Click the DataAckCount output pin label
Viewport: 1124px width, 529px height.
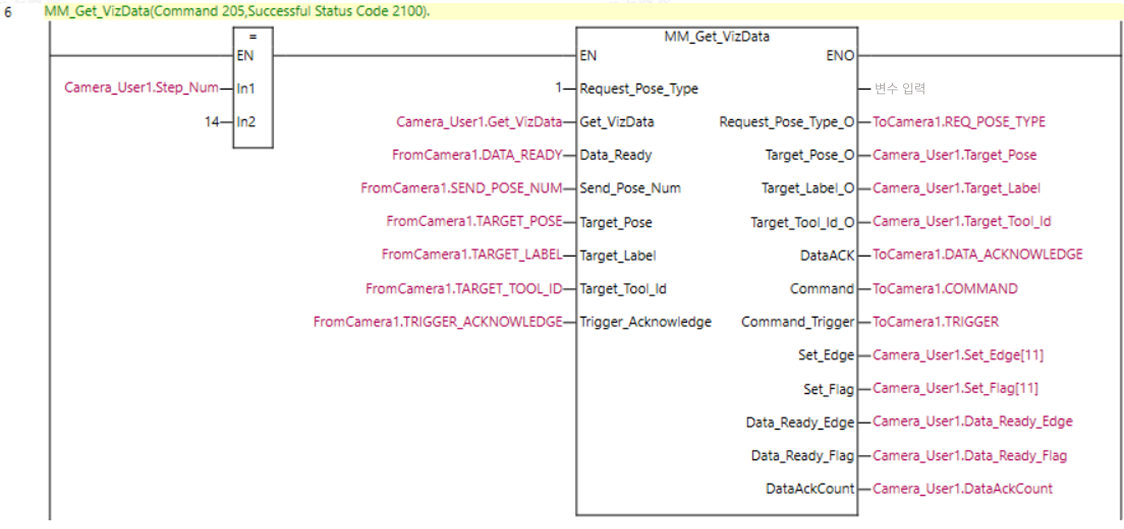tap(810, 489)
